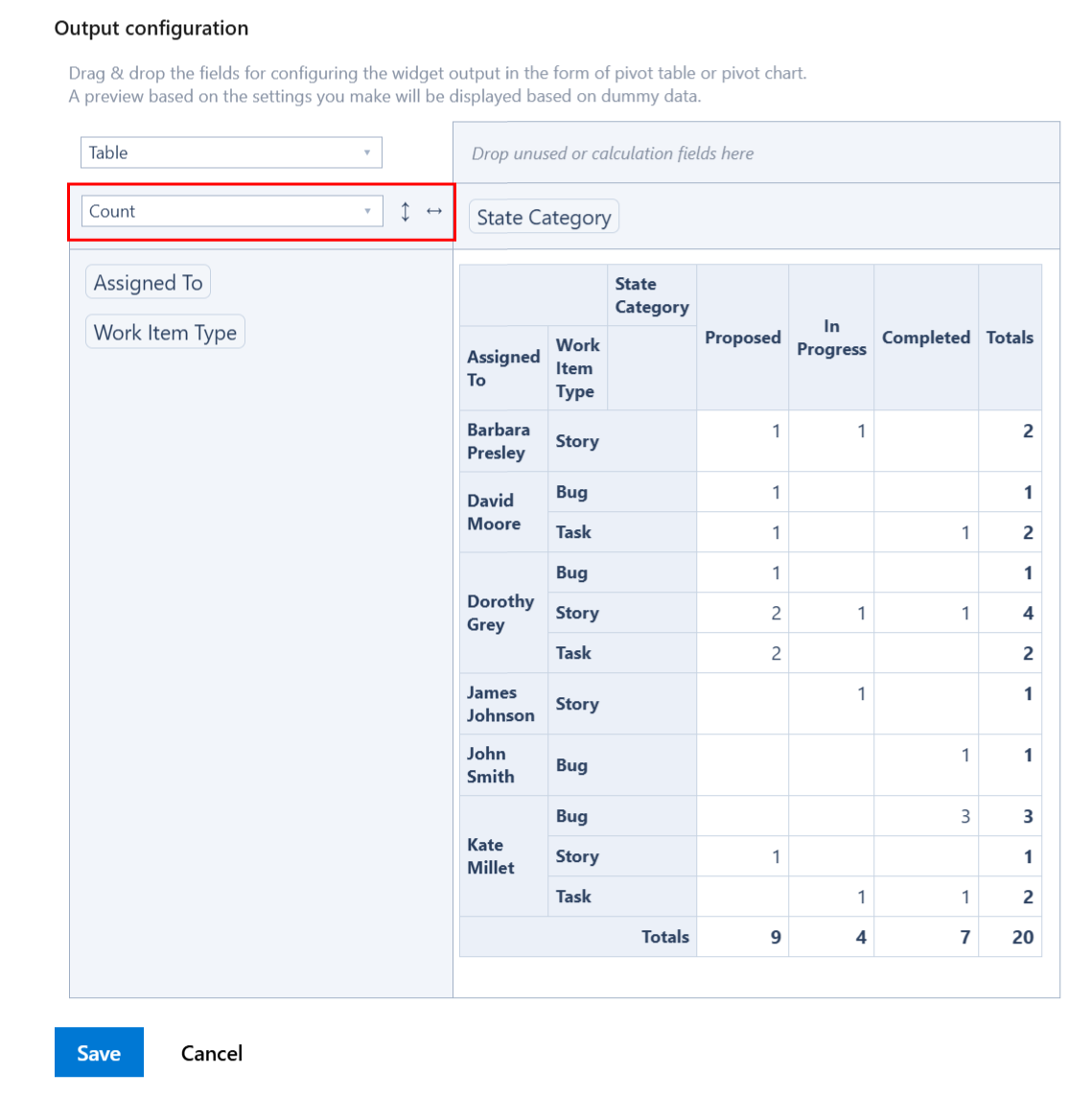The height and width of the screenshot is (1096, 1092).
Task: Open the Count aggregator dropdown
Action: [x=232, y=211]
